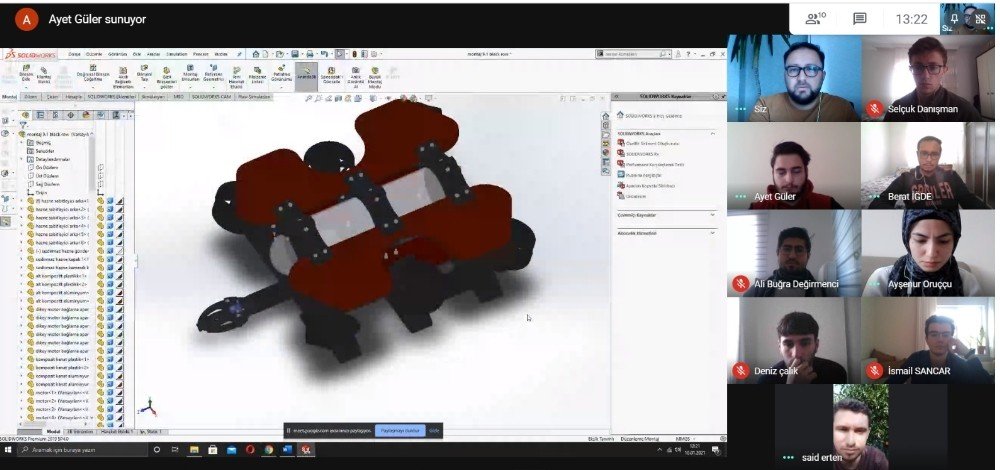
Task: Open the FeatureManager design tree tab icon
Action: (x=26, y=115)
